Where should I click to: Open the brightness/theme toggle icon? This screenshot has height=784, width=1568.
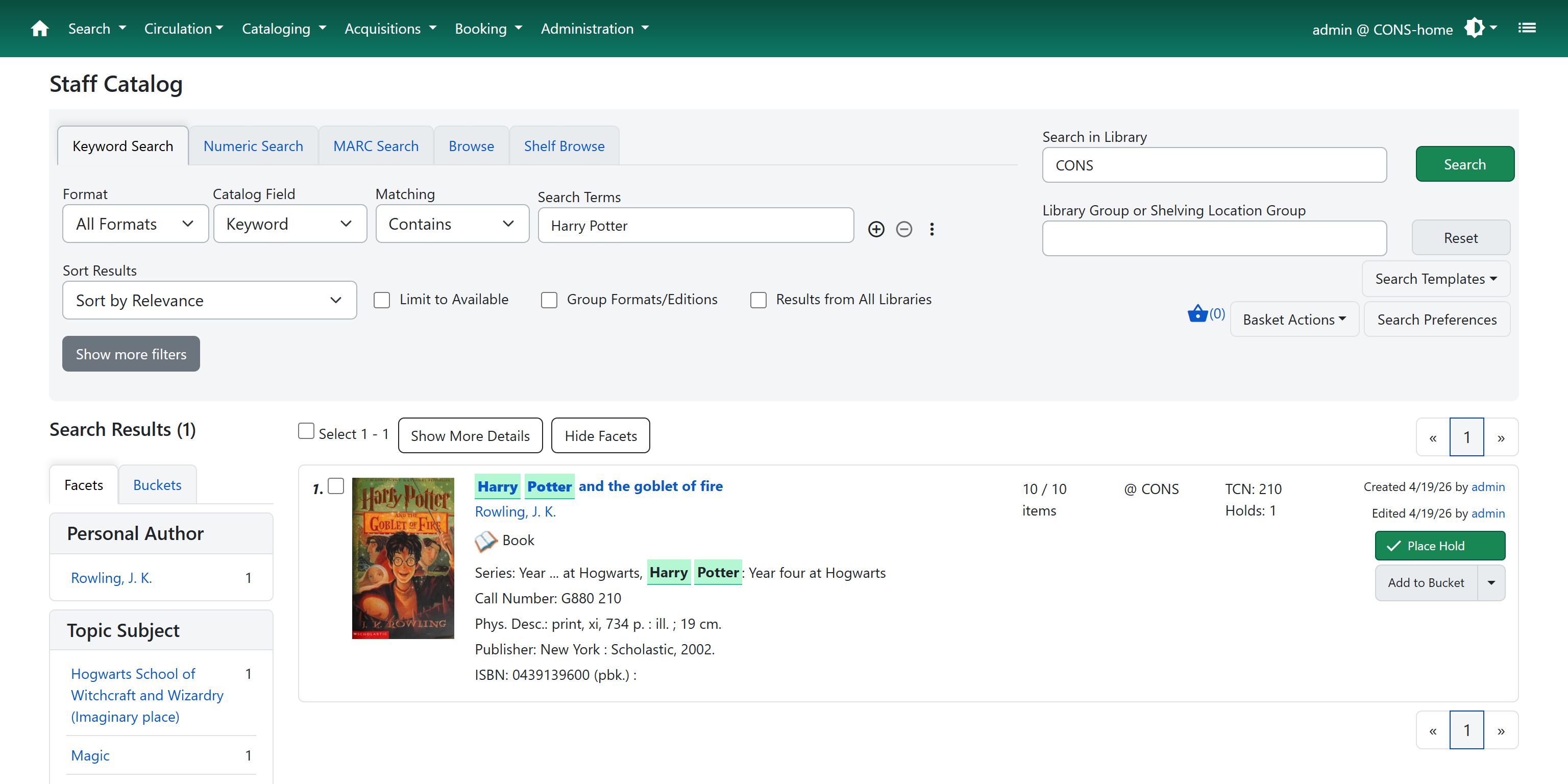(1480, 29)
